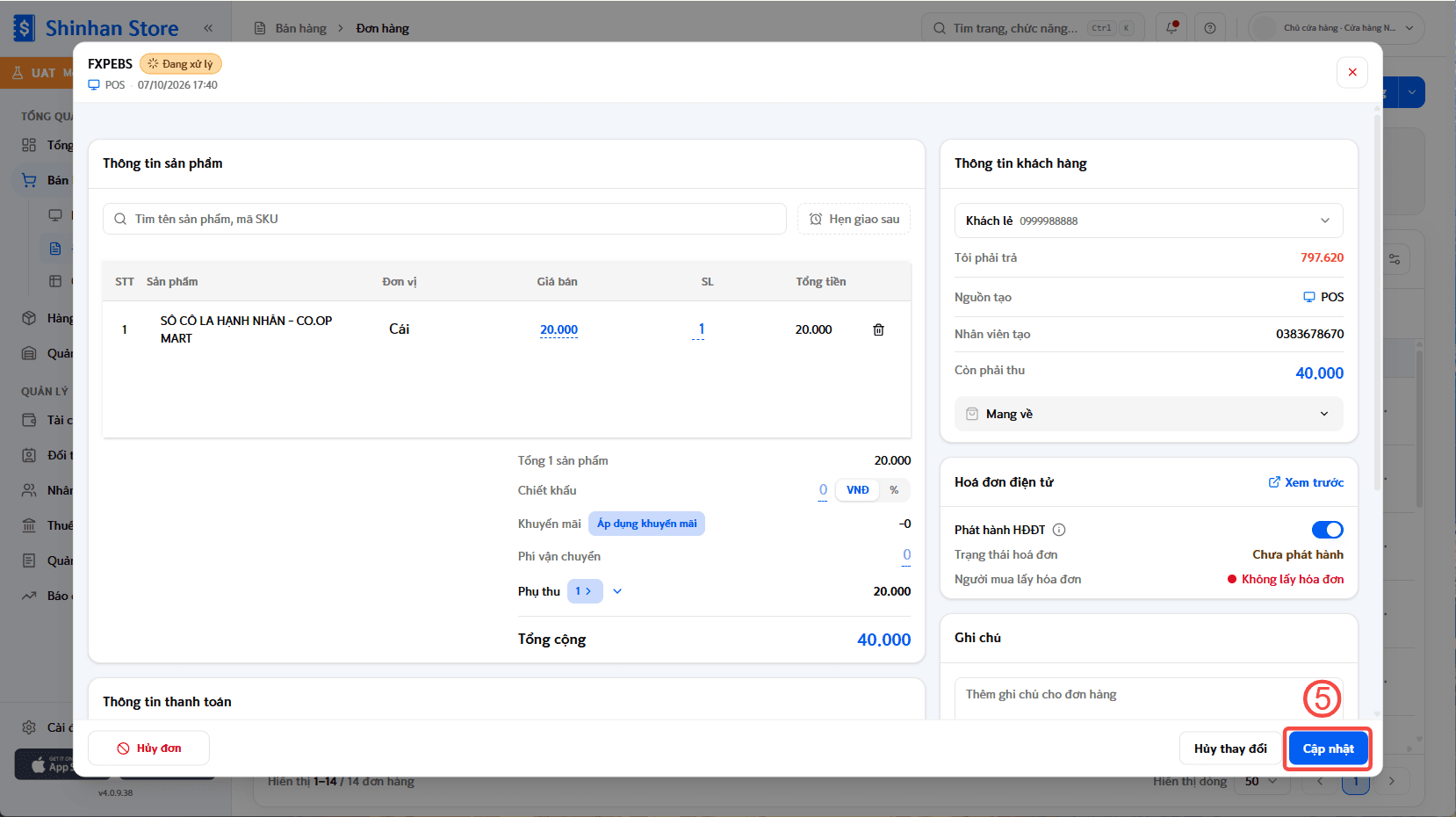Edit the 20.000 selling price value

[x=559, y=330]
